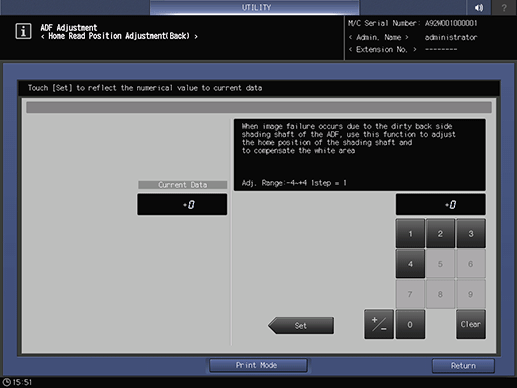Tap the speaker sound icon

(x=479, y=7)
